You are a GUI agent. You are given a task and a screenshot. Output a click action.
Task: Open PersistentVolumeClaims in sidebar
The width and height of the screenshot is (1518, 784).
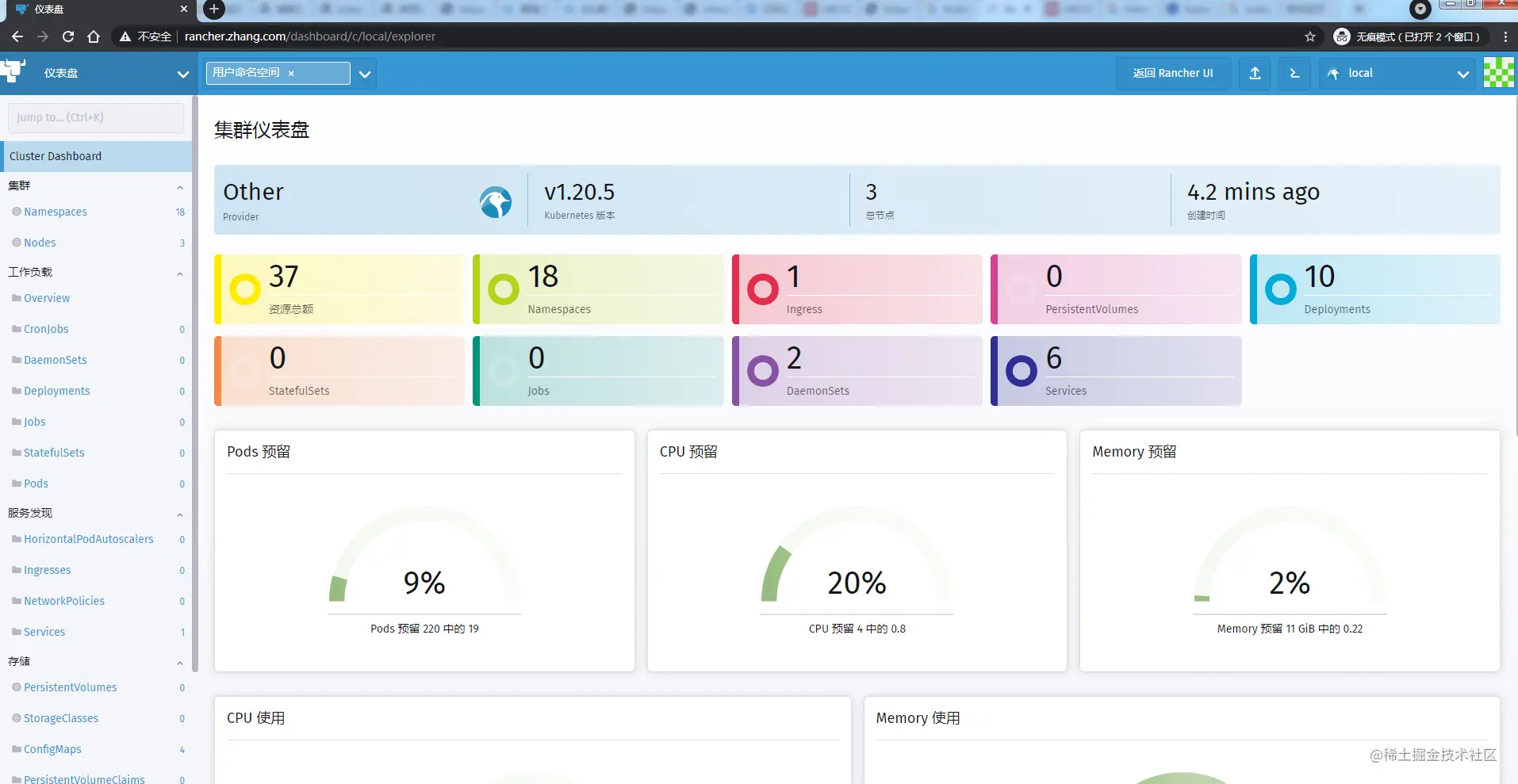click(x=84, y=778)
